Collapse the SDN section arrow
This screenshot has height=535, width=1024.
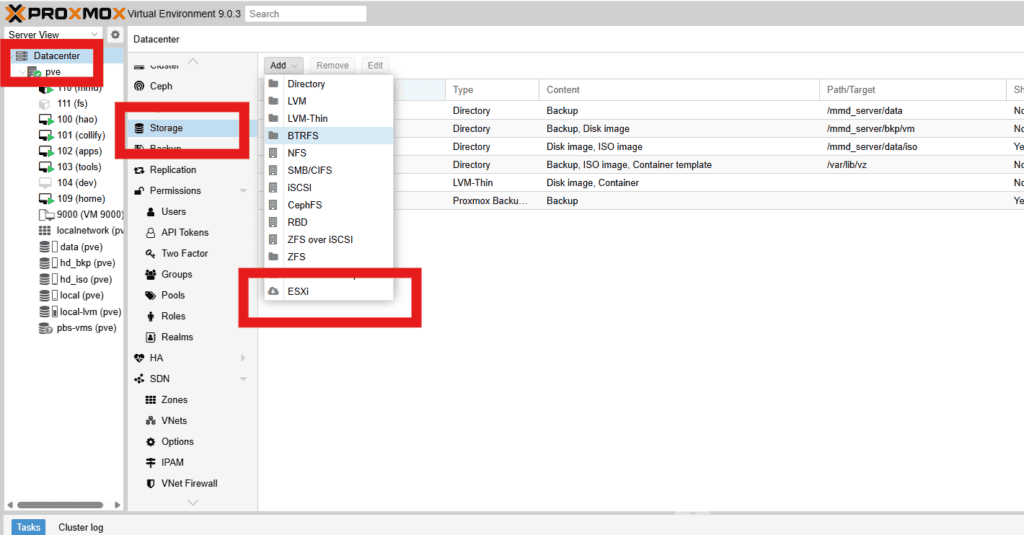243,379
